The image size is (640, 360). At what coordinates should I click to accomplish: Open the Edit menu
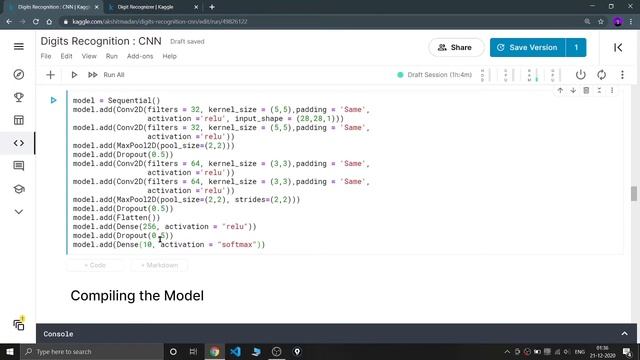coord(66,56)
